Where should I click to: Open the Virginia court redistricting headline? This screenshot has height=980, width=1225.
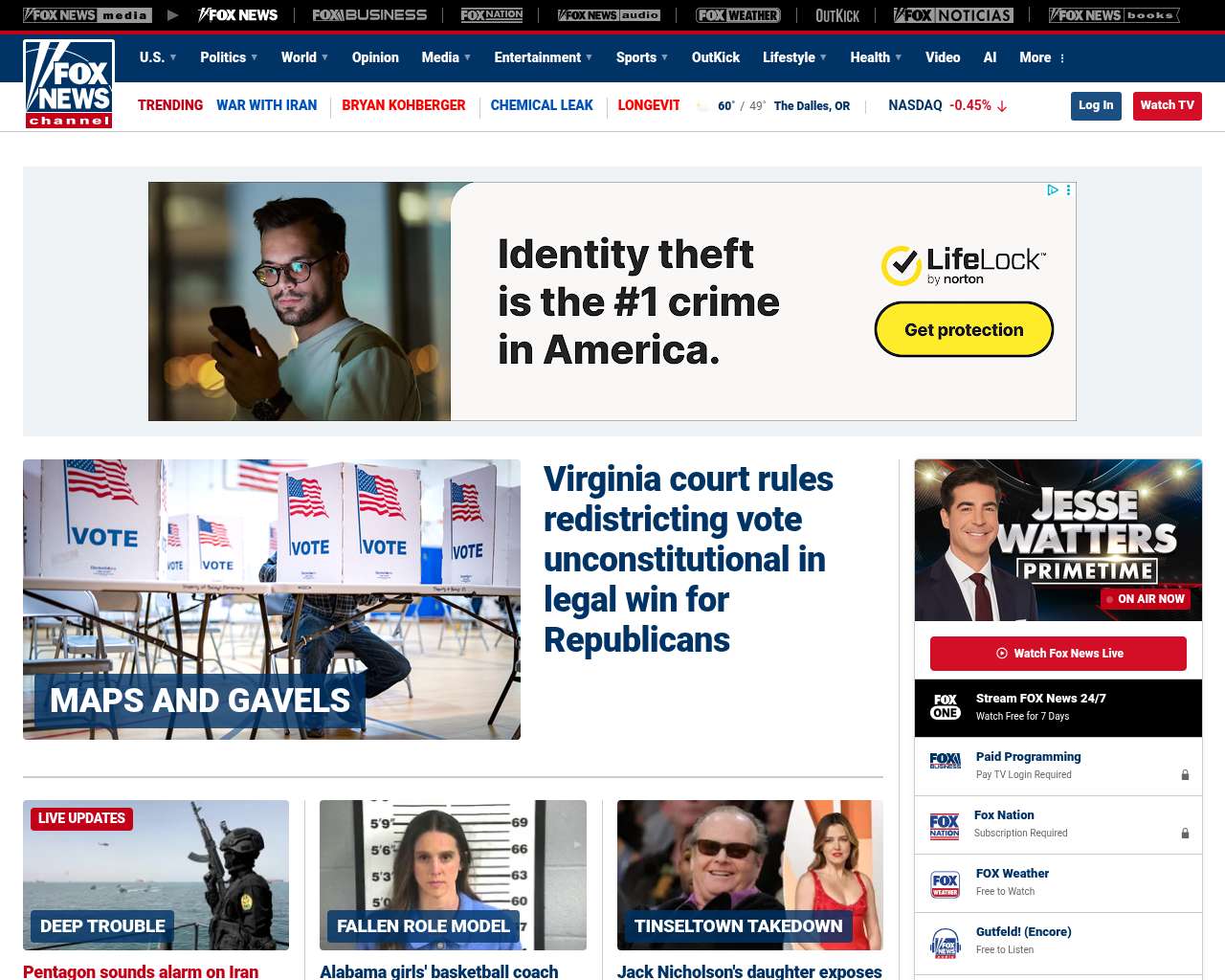688,559
